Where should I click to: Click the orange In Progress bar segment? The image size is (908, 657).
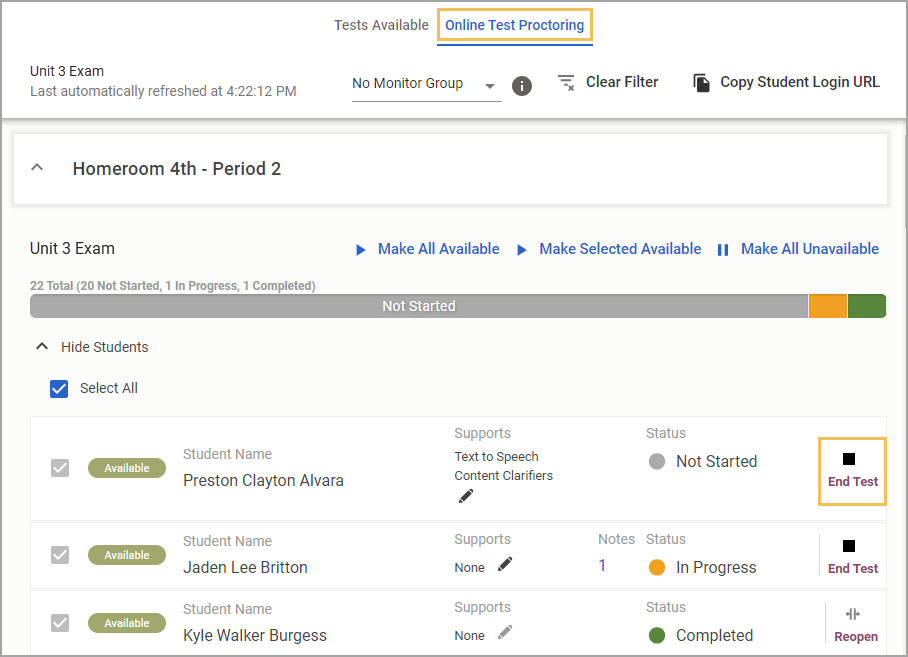click(828, 306)
